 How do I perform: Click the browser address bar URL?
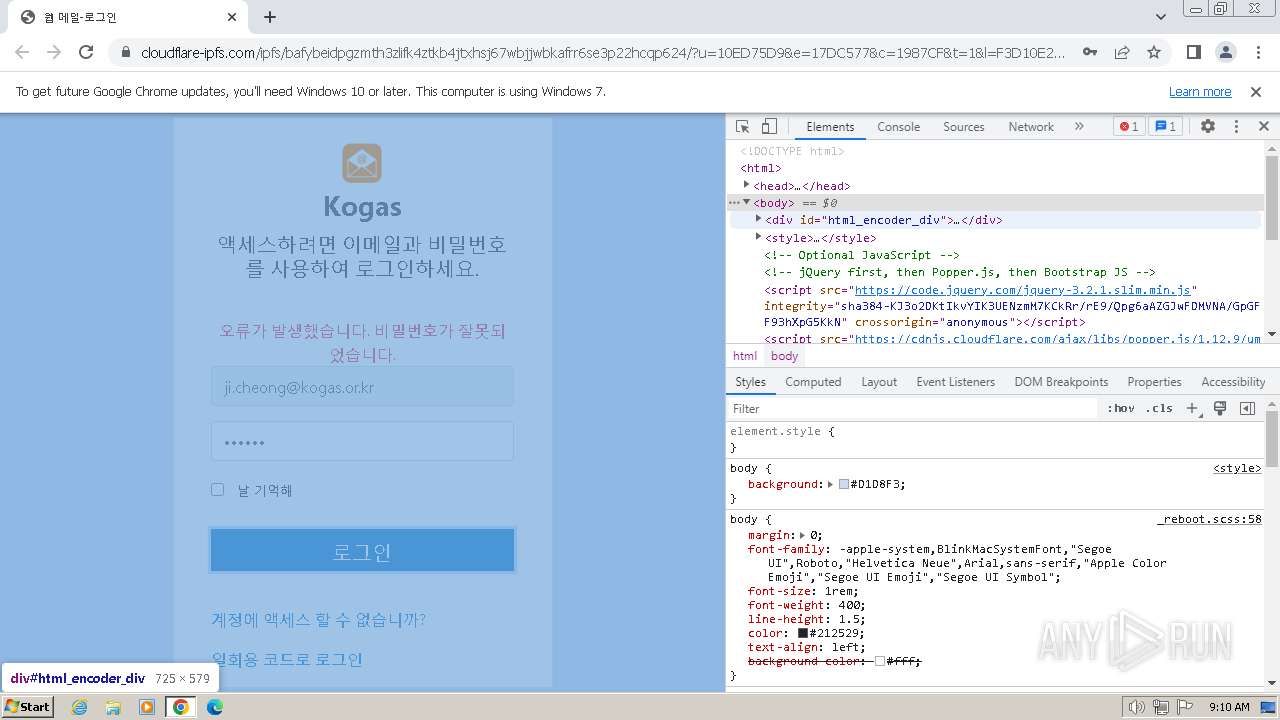[x=603, y=52]
